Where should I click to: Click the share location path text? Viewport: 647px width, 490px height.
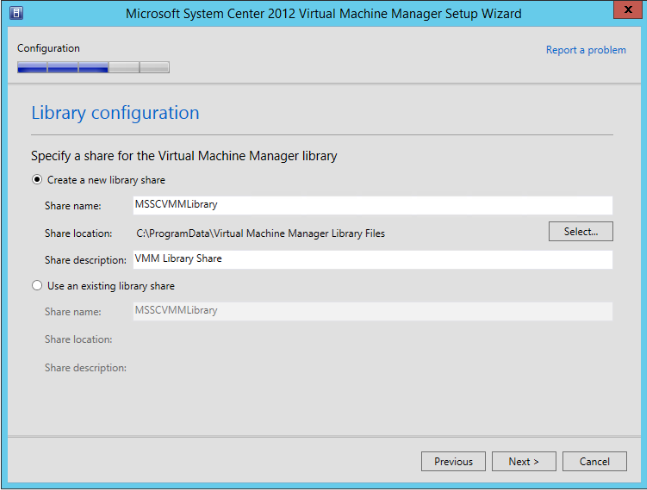pyautogui.click(x=260, y=233)
